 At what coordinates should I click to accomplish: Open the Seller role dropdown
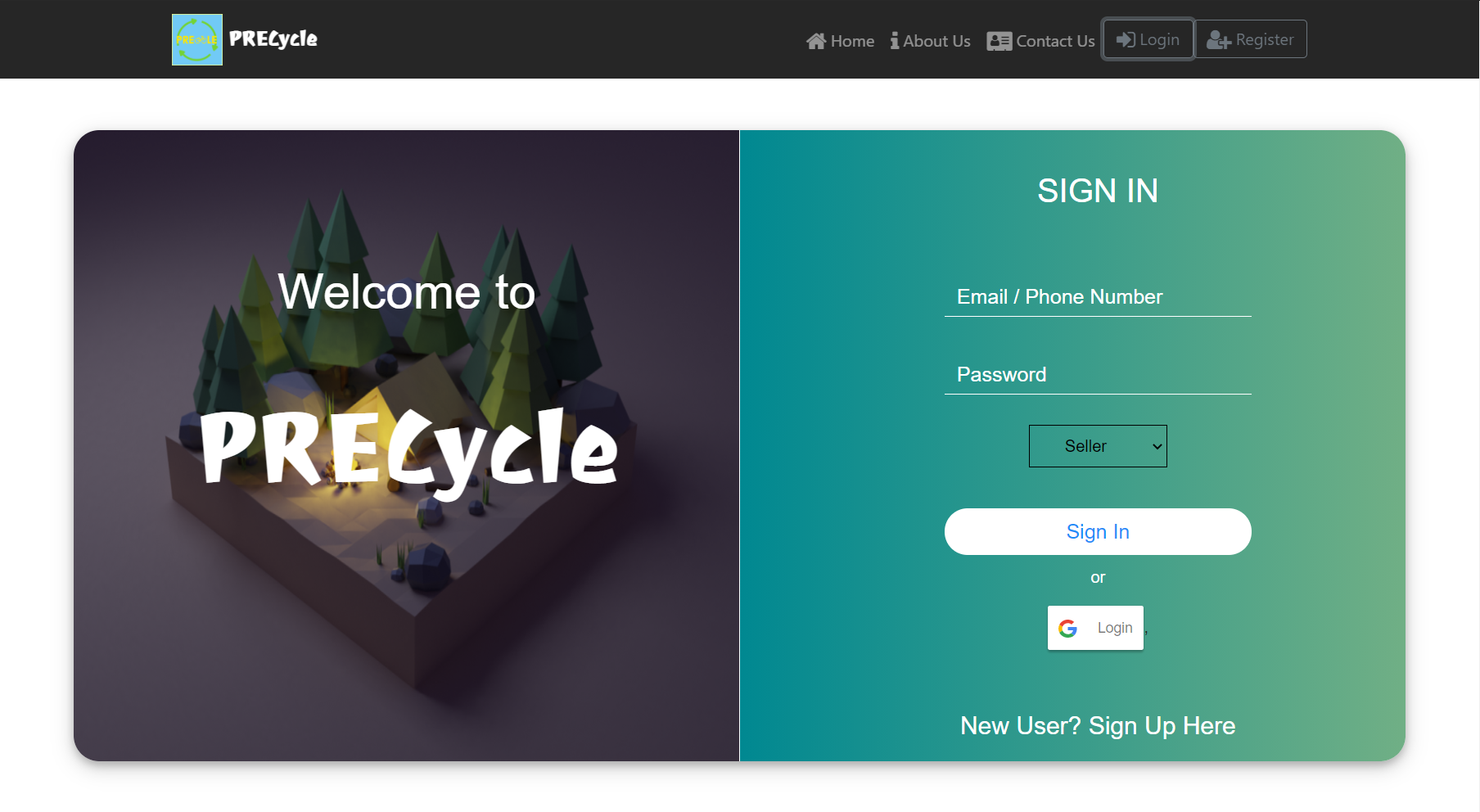tap(1098, 446)
